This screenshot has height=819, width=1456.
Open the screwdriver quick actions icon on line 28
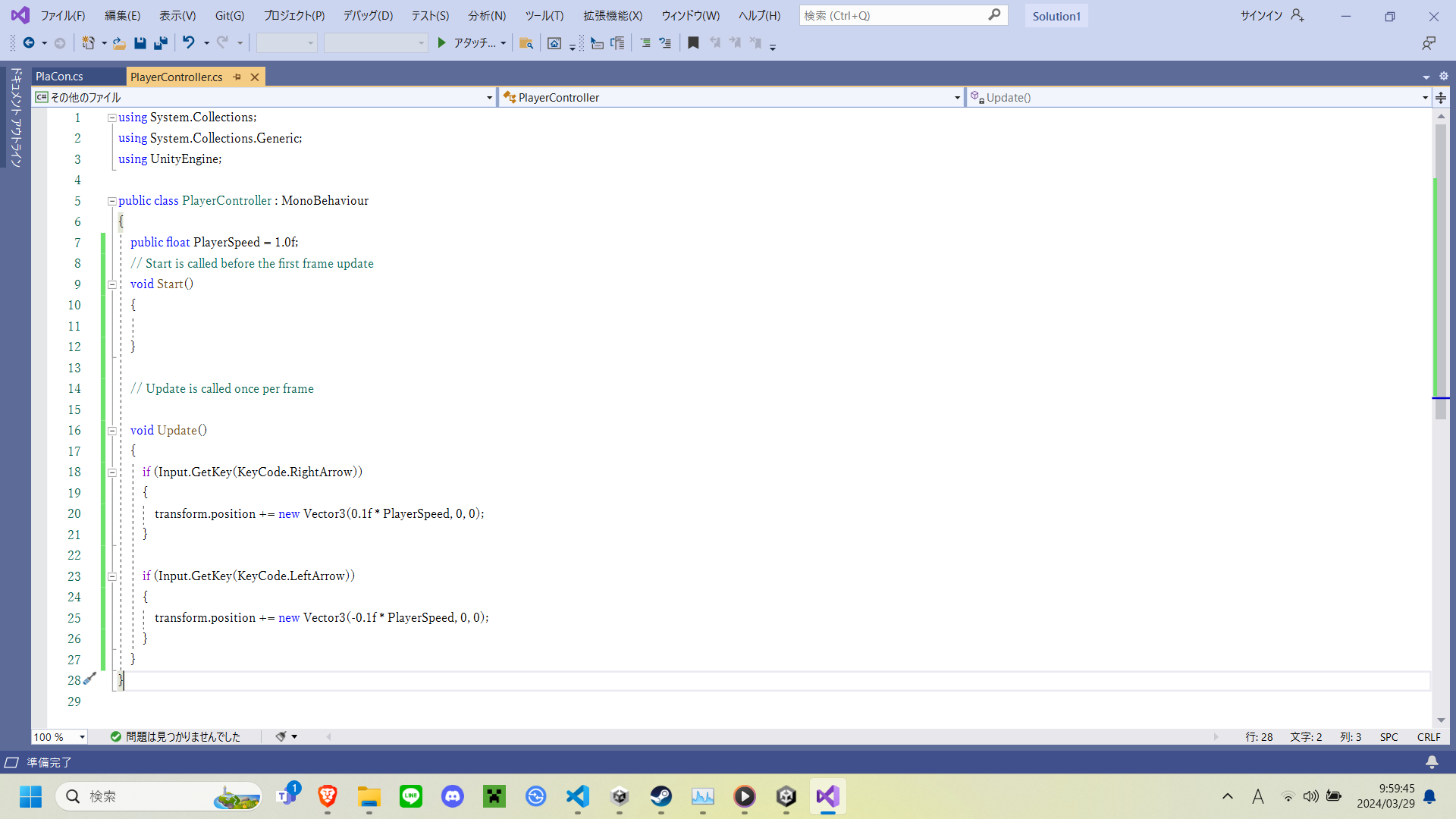click(x=89, y=679)
